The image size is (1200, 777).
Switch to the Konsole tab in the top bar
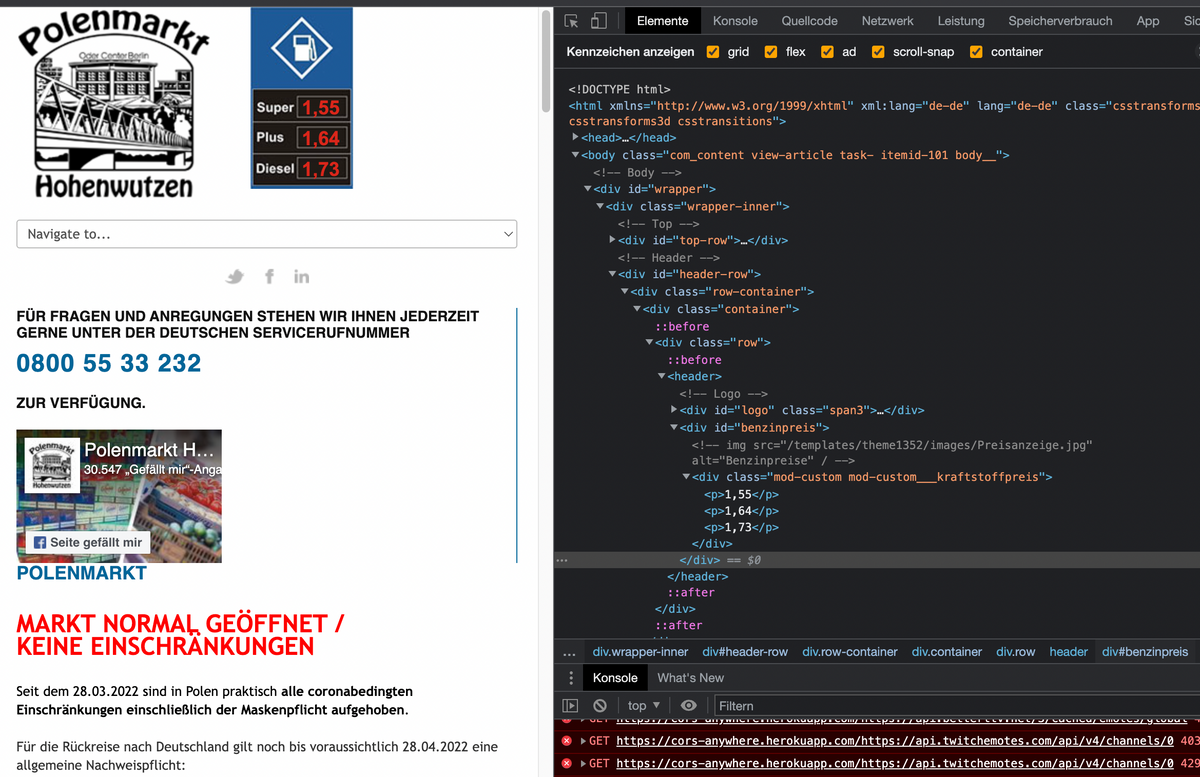(x=735, y=21)
